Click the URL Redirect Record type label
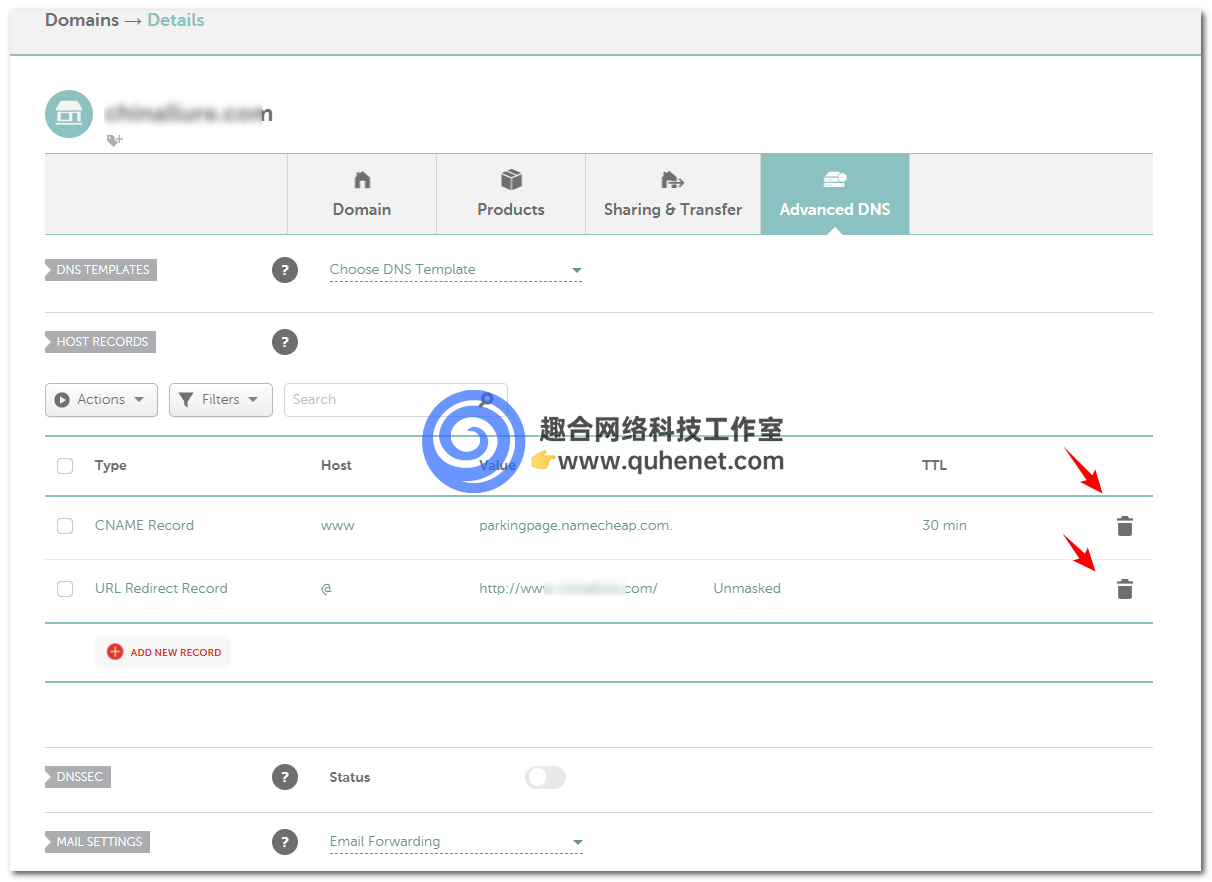Screen dimensions: 1212x882 pyautogui.click(x=161, y=589)
